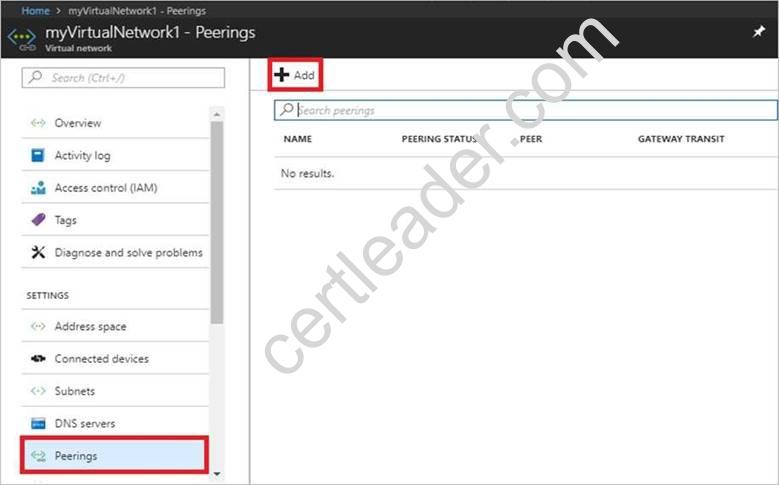Click the Add peering button

point(295,75)
